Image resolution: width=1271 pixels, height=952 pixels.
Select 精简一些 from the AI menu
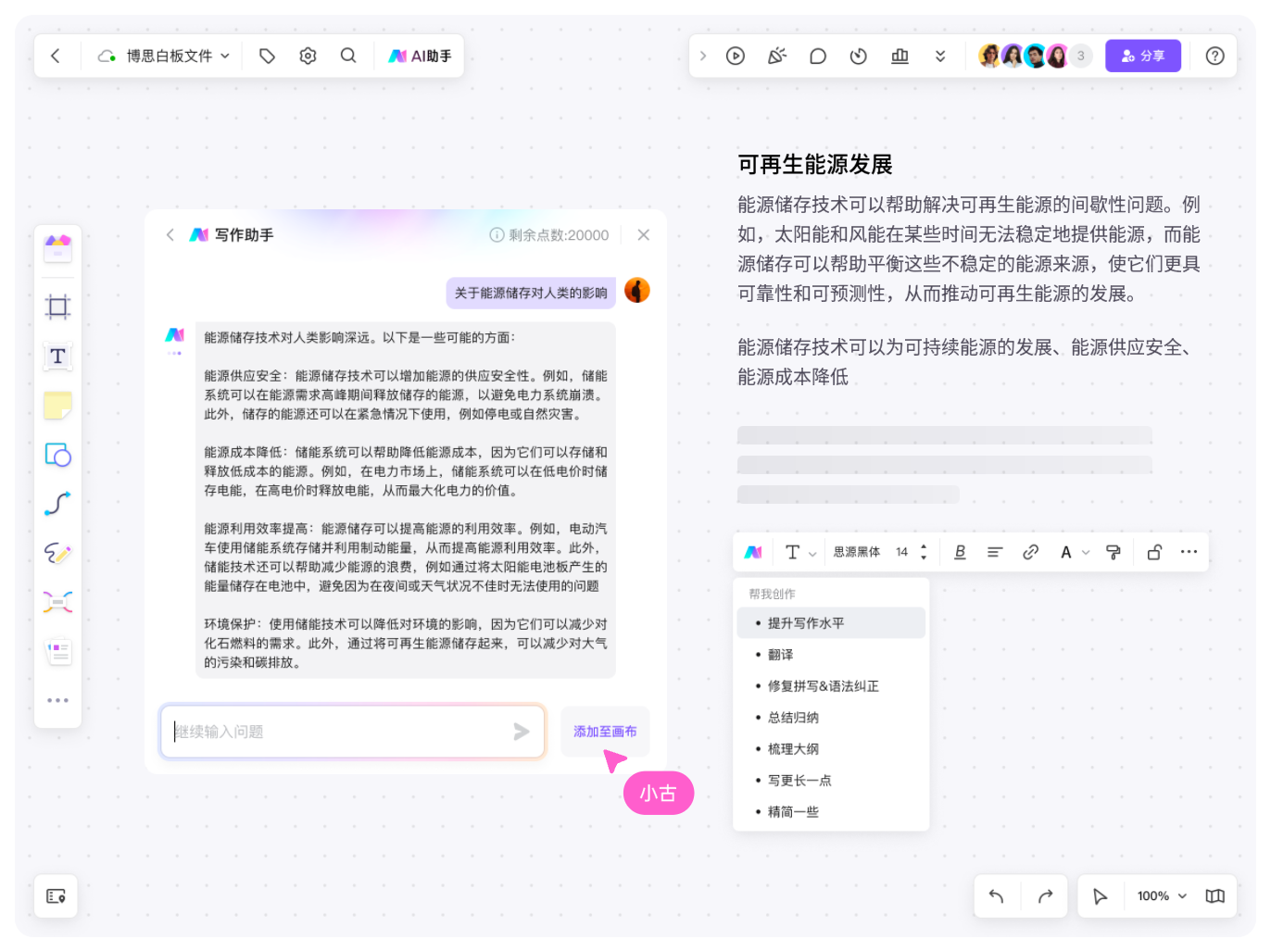(x=831, y=812)
